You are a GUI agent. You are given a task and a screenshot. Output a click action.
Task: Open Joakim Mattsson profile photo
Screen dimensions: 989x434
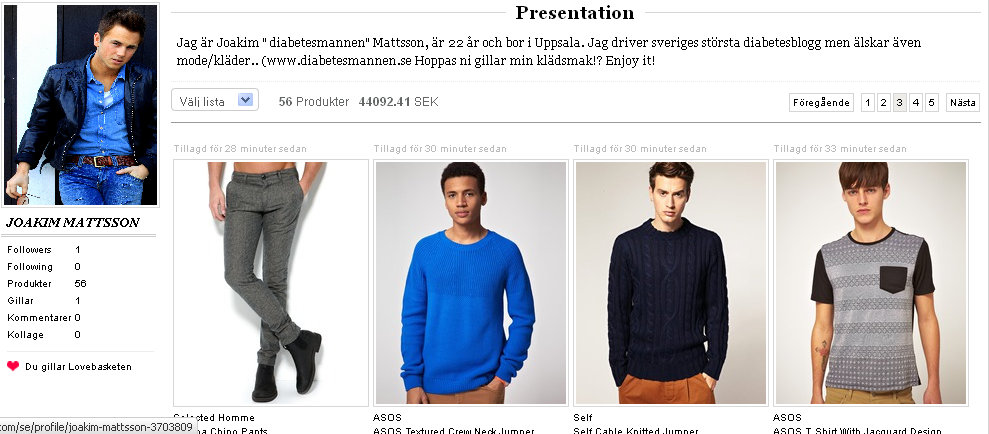[81, 105]
